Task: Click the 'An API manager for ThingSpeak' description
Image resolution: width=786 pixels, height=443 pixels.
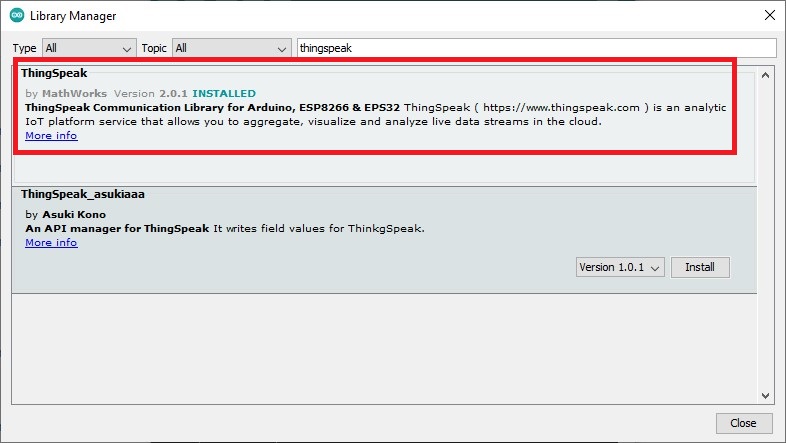Action: 117,229
